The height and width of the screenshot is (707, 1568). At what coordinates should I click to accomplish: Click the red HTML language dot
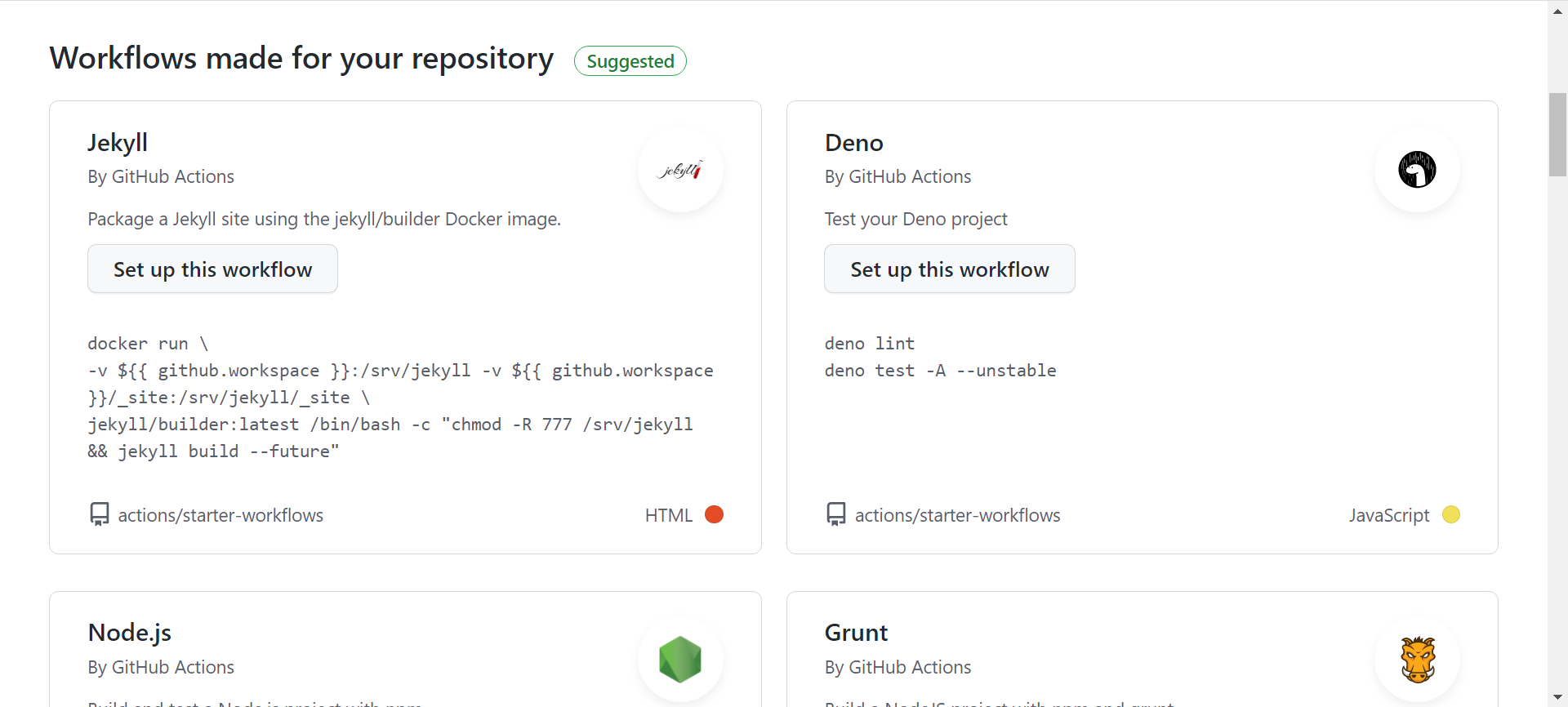click(714, 514)
